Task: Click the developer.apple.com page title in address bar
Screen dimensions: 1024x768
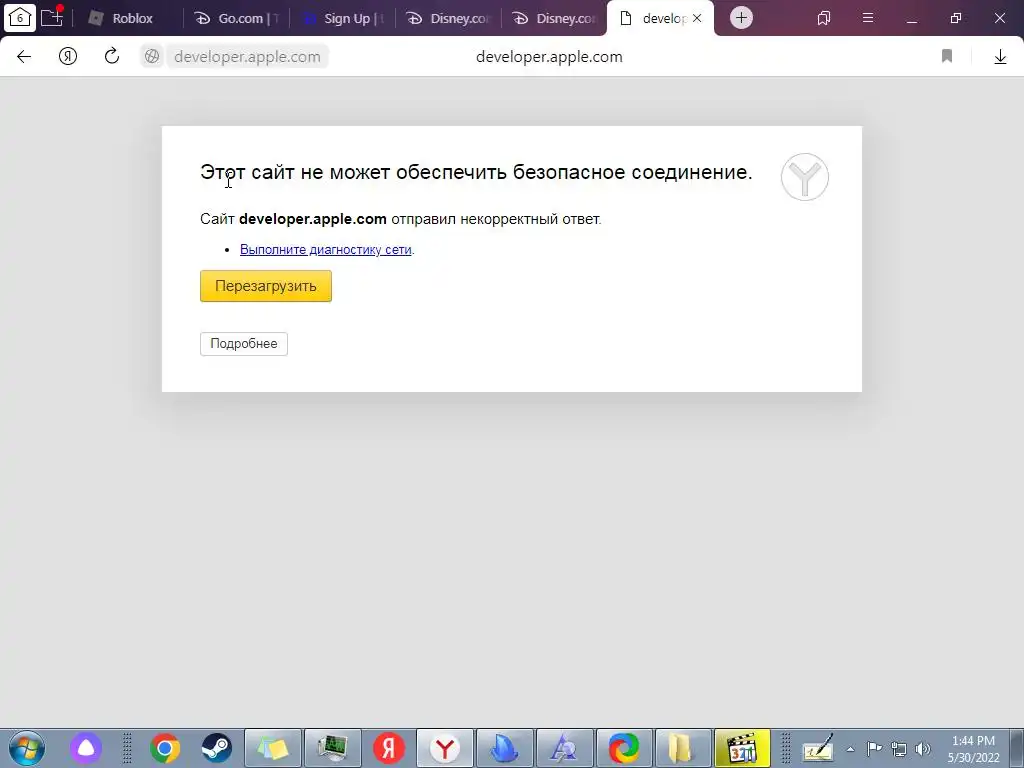Action: [549, 57]
